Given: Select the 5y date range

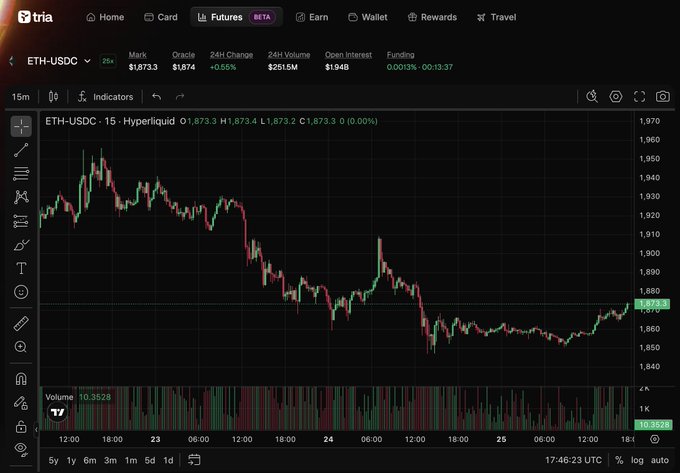Looking at the screenshot, I should click(x=53, y=460).
